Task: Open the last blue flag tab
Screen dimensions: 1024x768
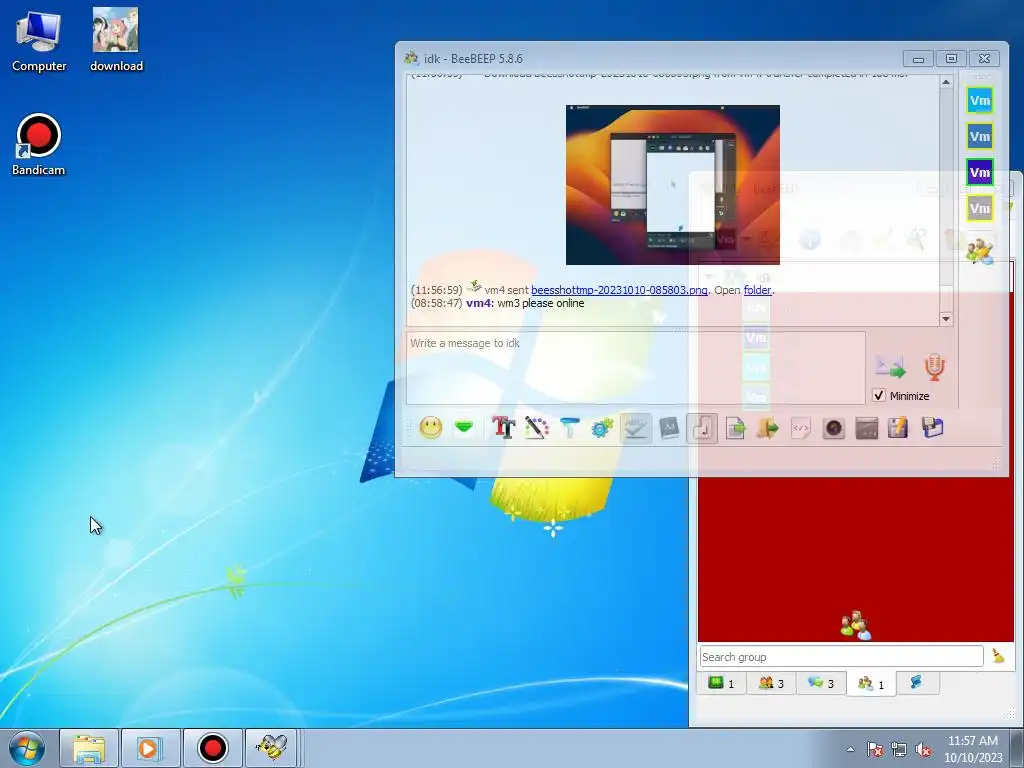Action: pyautogui.click(x=916, y=682)
